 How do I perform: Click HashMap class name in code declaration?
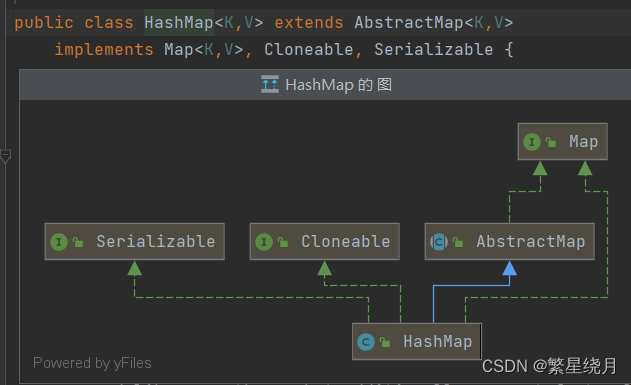(179, 23)
